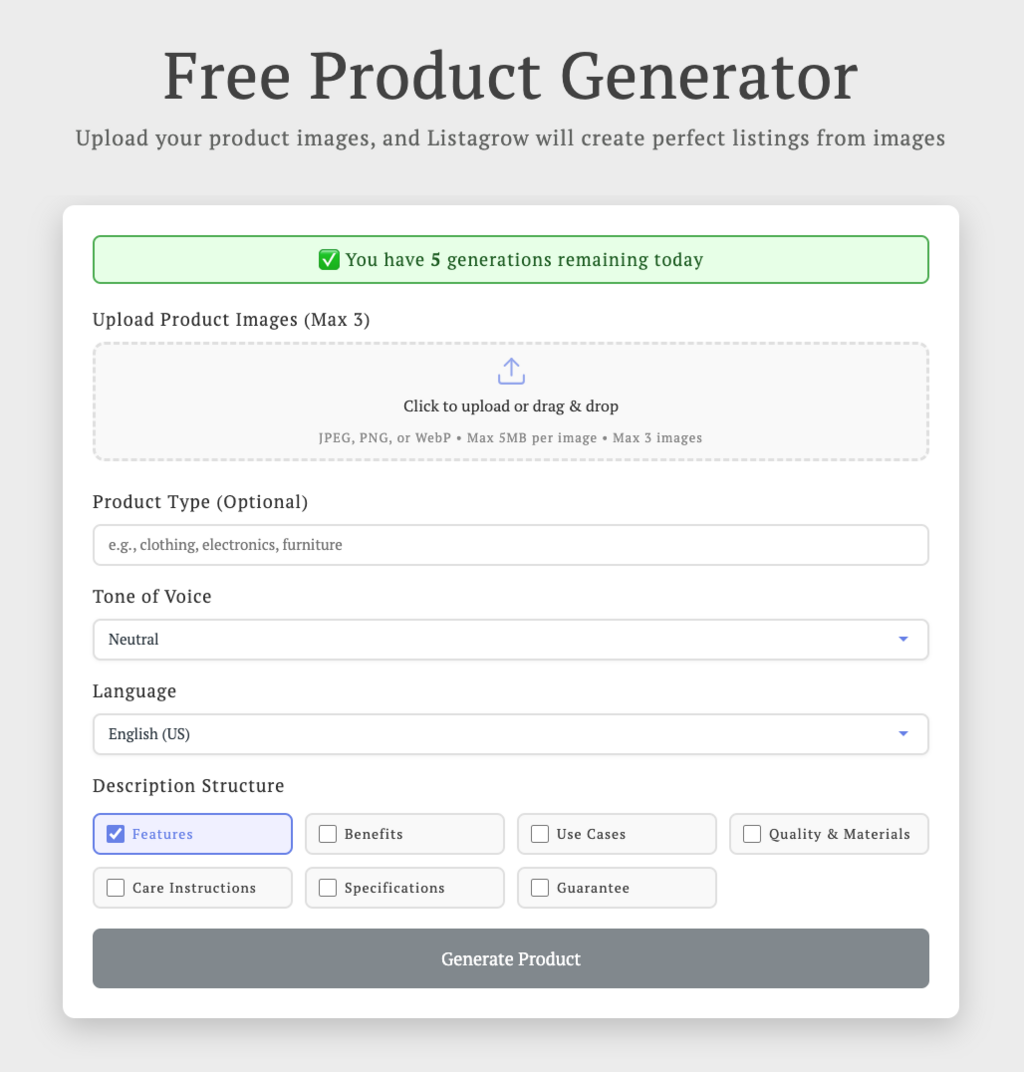Select the Care Instructions checkbox

point(116,888)
